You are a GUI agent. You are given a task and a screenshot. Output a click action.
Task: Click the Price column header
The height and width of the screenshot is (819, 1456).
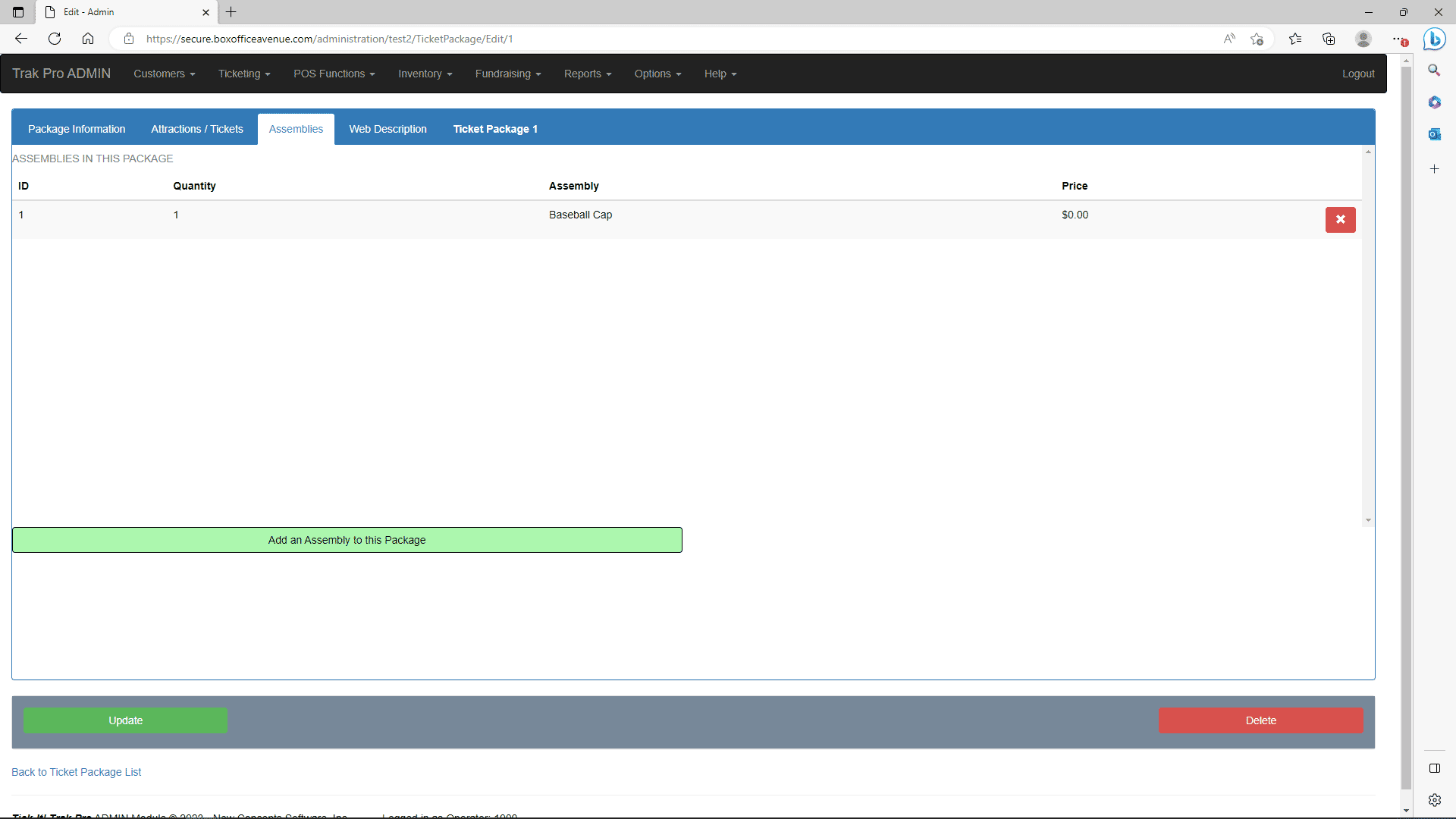pyautogui.click(x=1075, y=186)
